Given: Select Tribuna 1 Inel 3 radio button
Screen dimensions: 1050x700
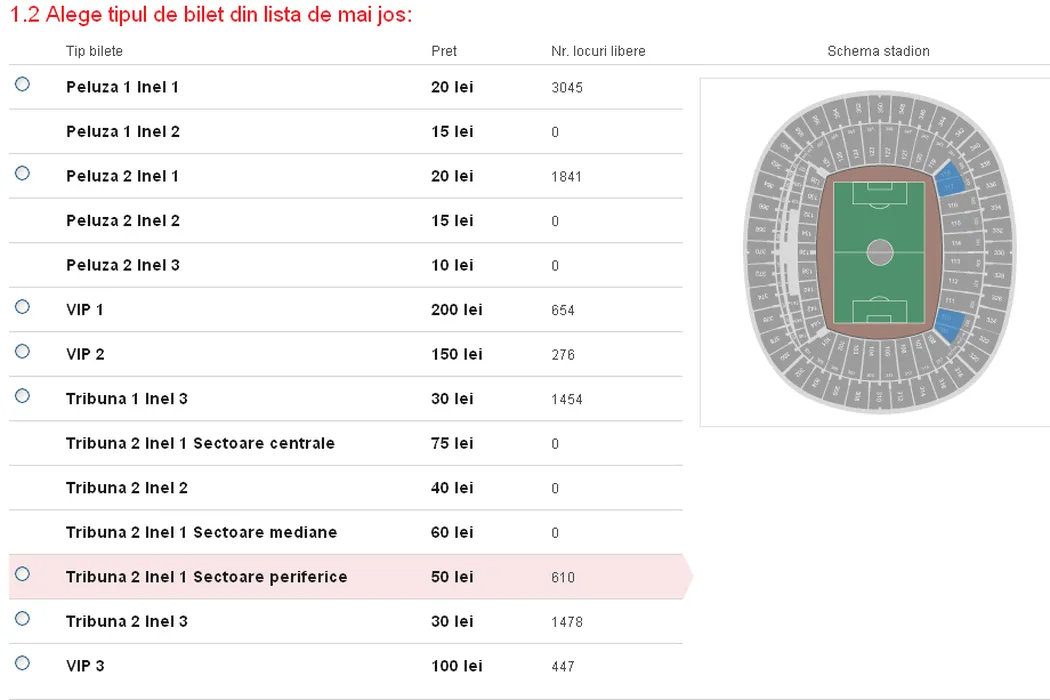Looking at the screenshot, I should (22, 397).
